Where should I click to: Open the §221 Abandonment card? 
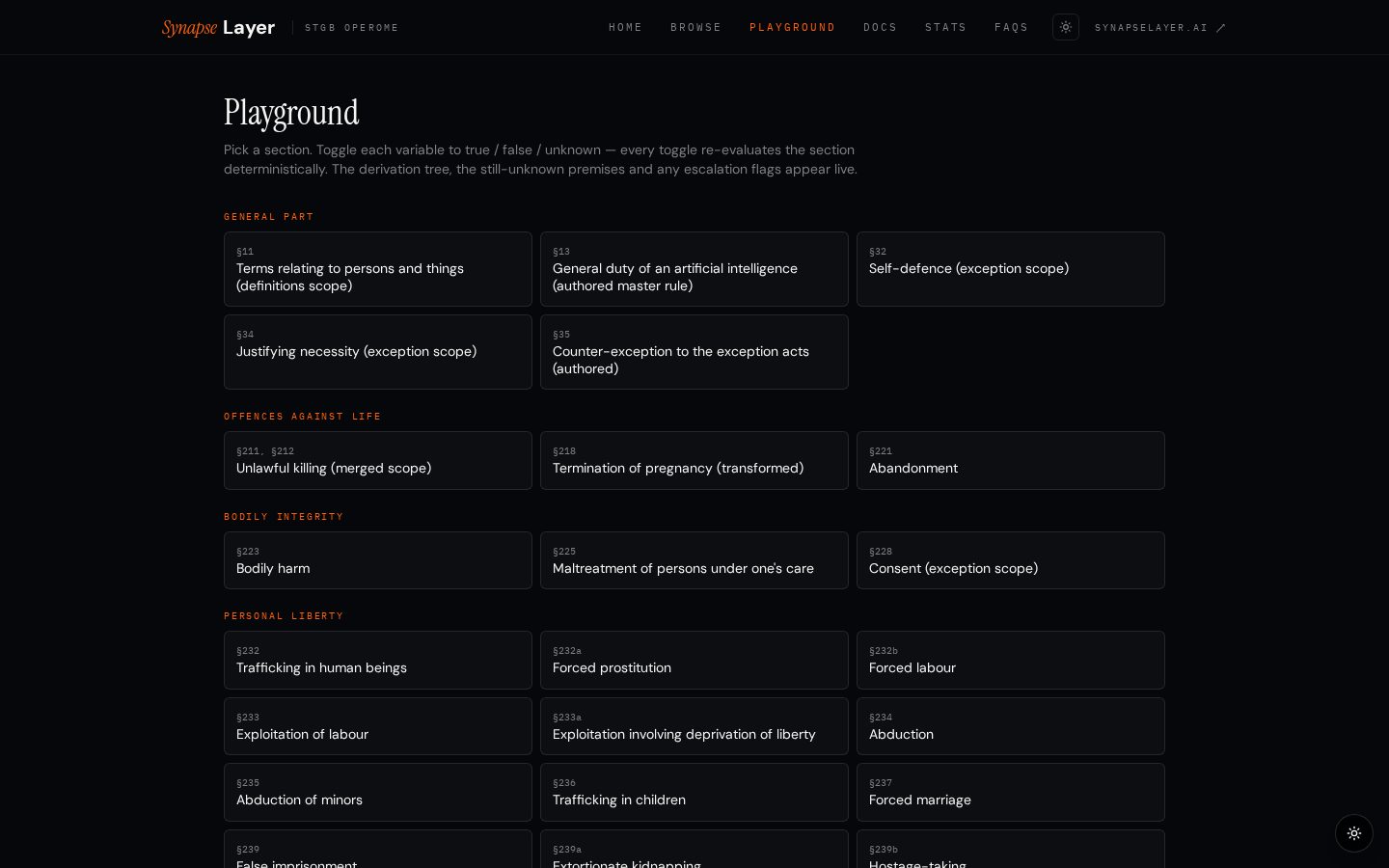tap(1011, 461)
